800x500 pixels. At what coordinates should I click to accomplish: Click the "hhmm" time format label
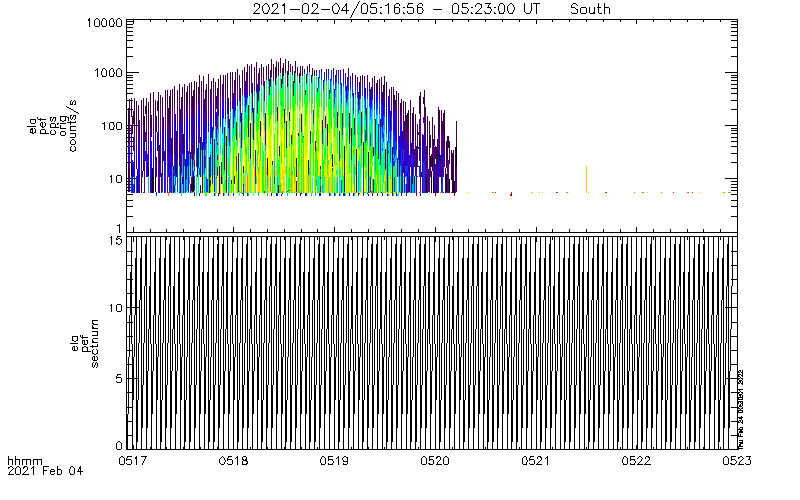click(x=24, y=462)
